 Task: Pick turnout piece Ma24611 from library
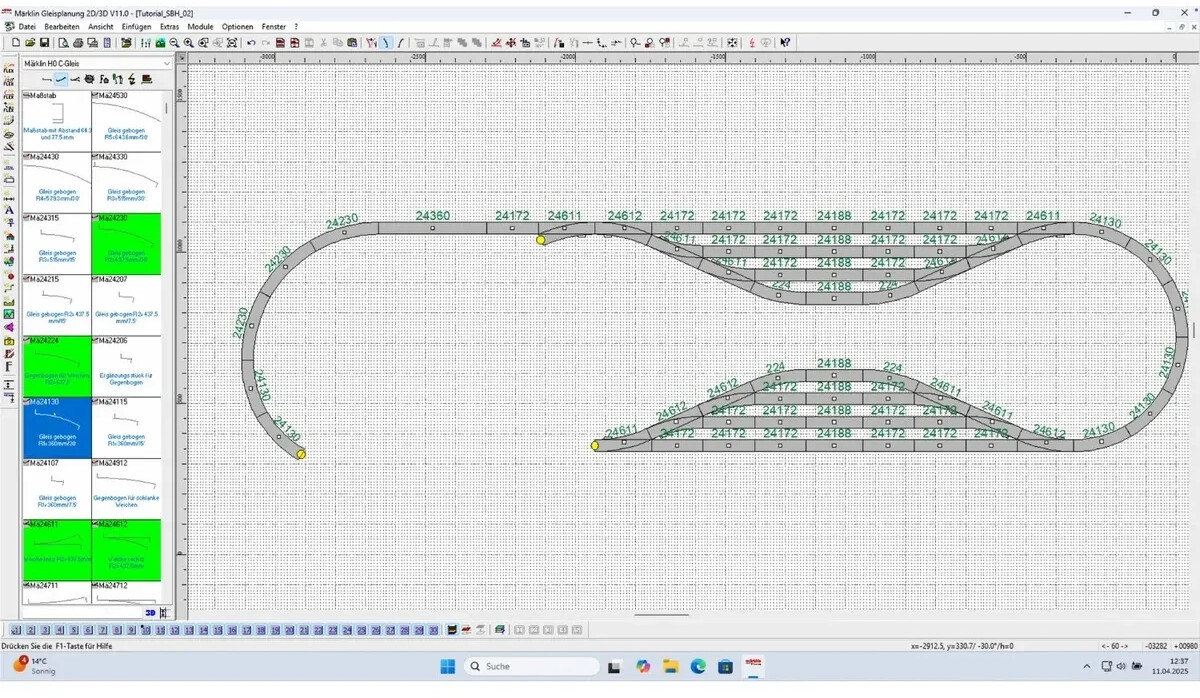click(x=57, y=549)
